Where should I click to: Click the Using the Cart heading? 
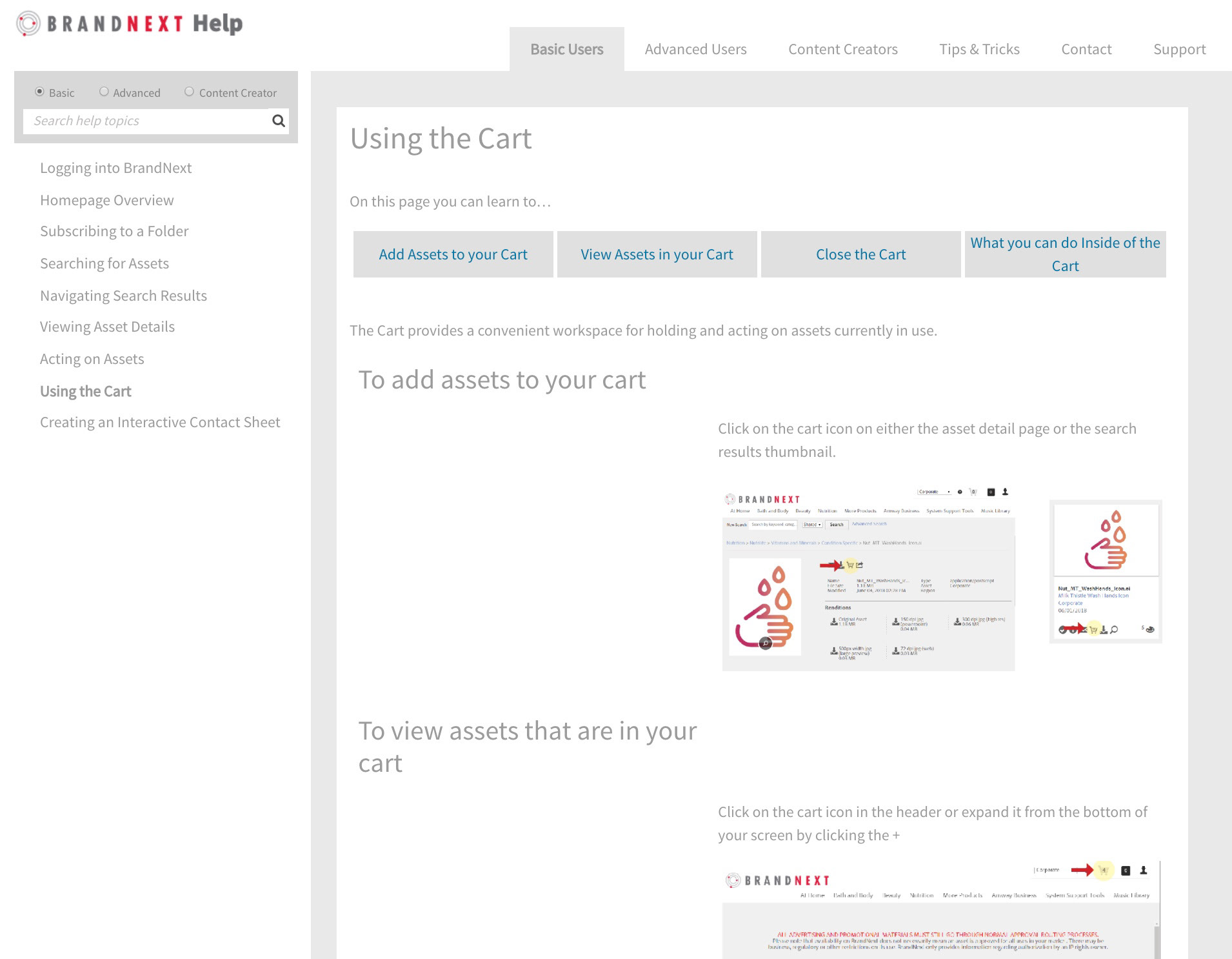441,139
